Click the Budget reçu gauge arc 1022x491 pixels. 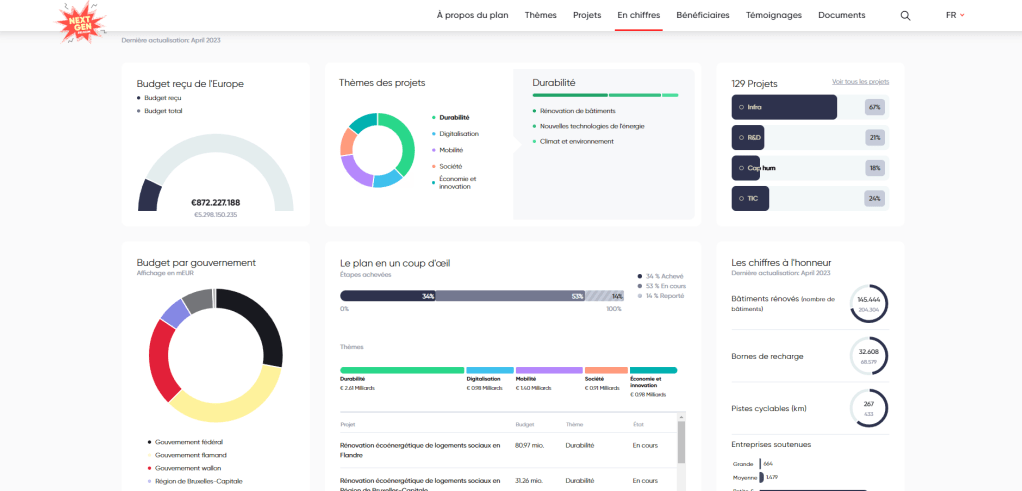click(150, 194)
